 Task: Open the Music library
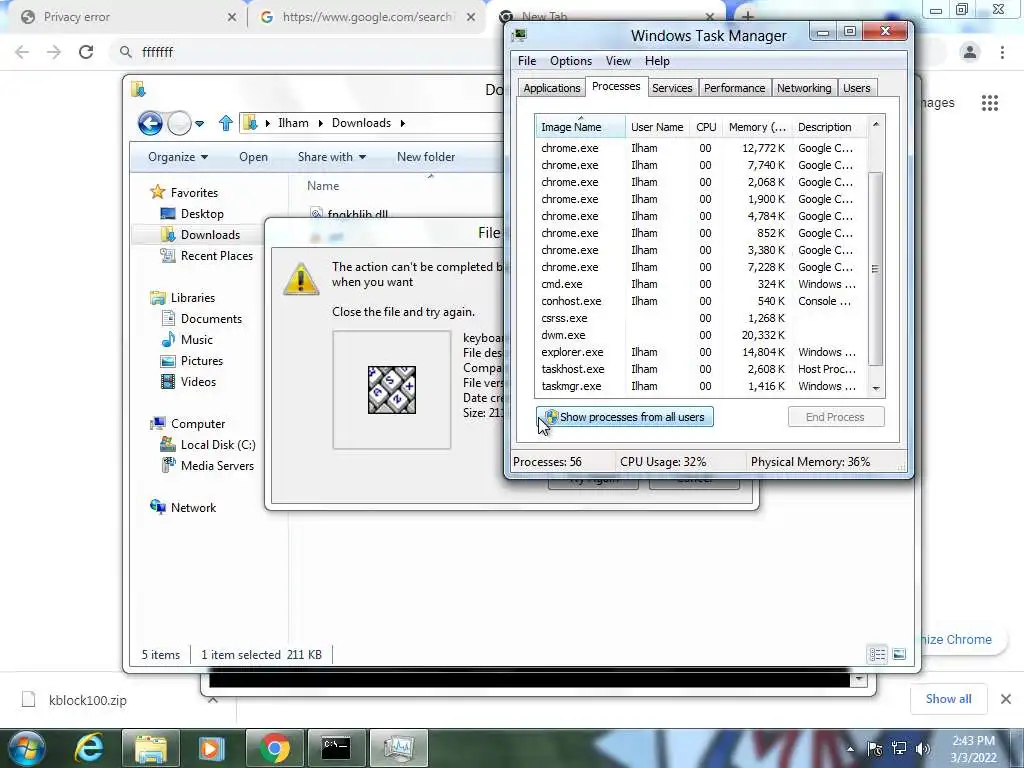click(x=196, y=340)
